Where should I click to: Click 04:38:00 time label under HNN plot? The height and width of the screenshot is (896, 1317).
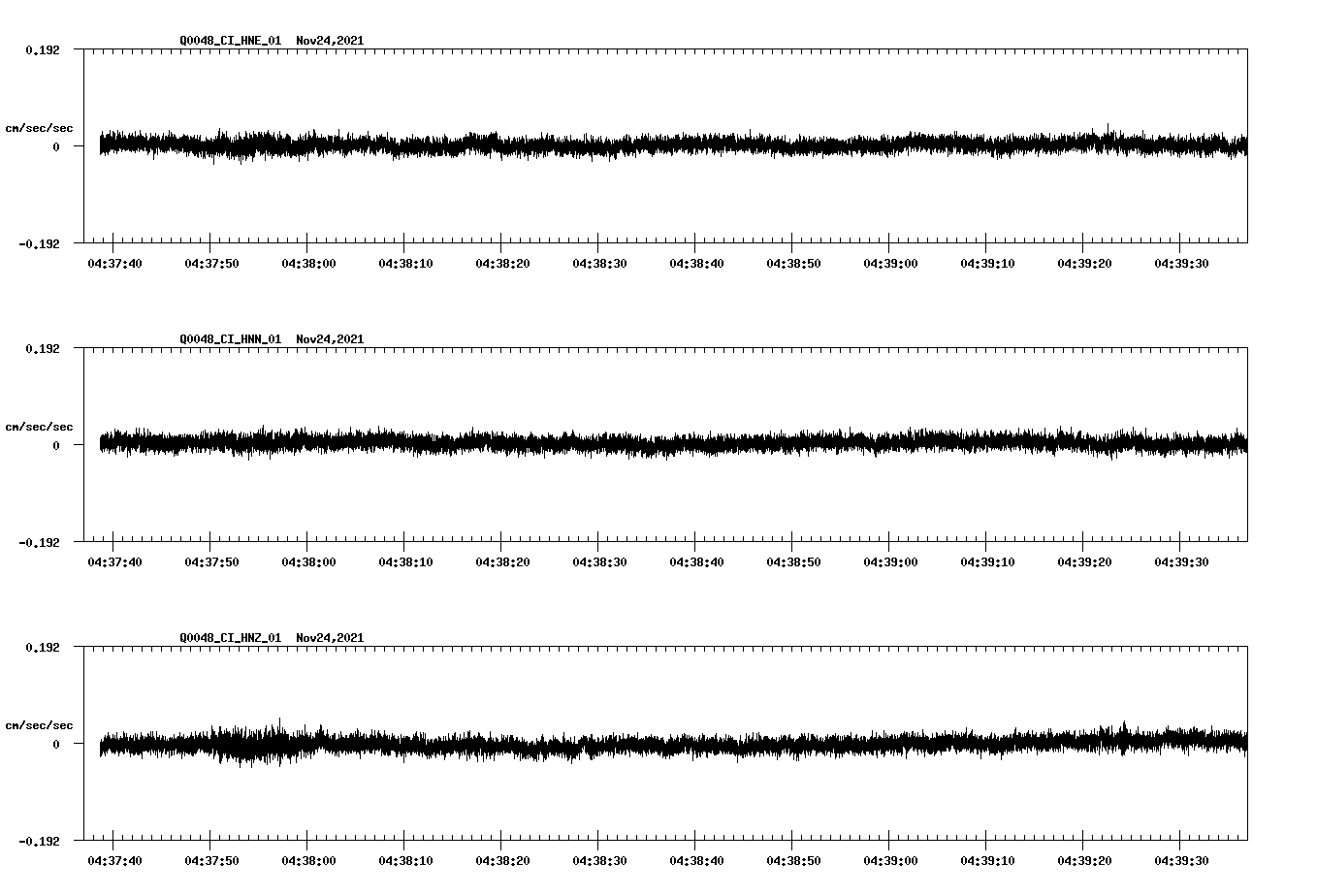[308, 561]
